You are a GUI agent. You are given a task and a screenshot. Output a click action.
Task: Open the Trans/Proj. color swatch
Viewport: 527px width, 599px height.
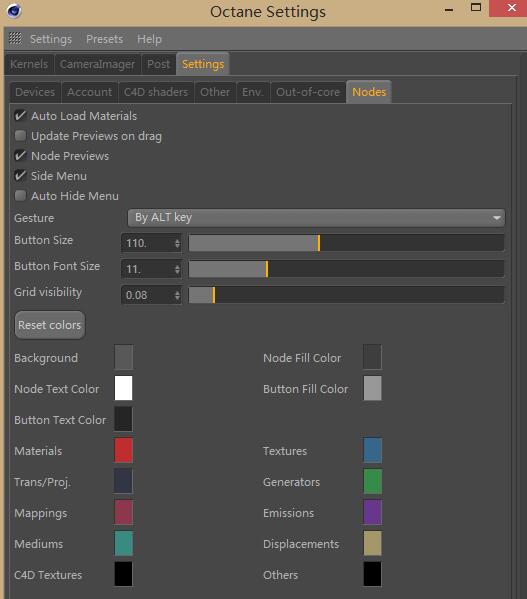point(123,481)
